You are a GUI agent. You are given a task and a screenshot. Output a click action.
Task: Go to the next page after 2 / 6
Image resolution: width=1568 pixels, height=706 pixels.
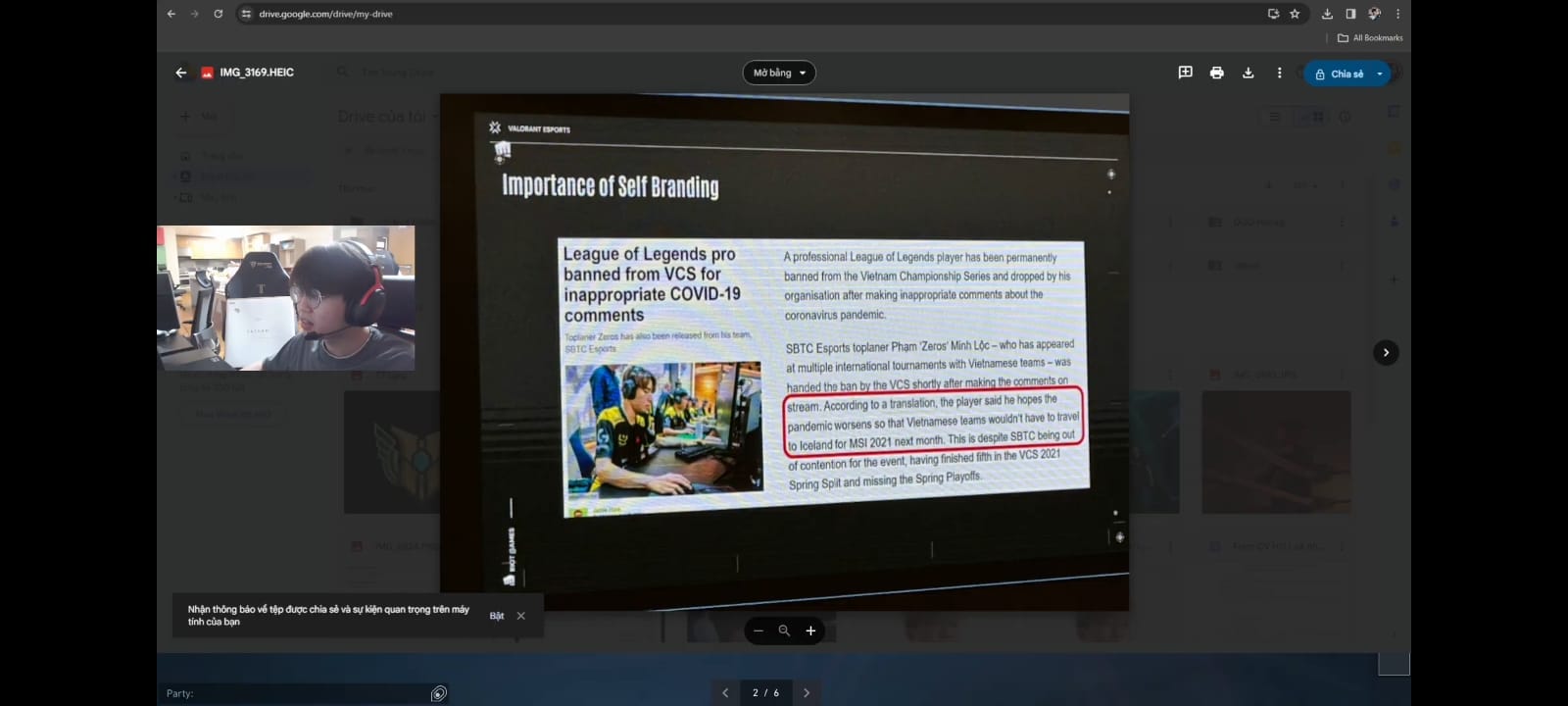point(807,692)
